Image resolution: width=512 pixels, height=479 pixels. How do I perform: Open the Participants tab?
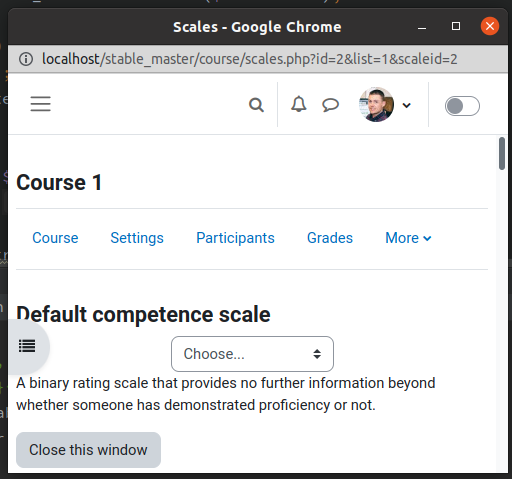click(235, 238)
